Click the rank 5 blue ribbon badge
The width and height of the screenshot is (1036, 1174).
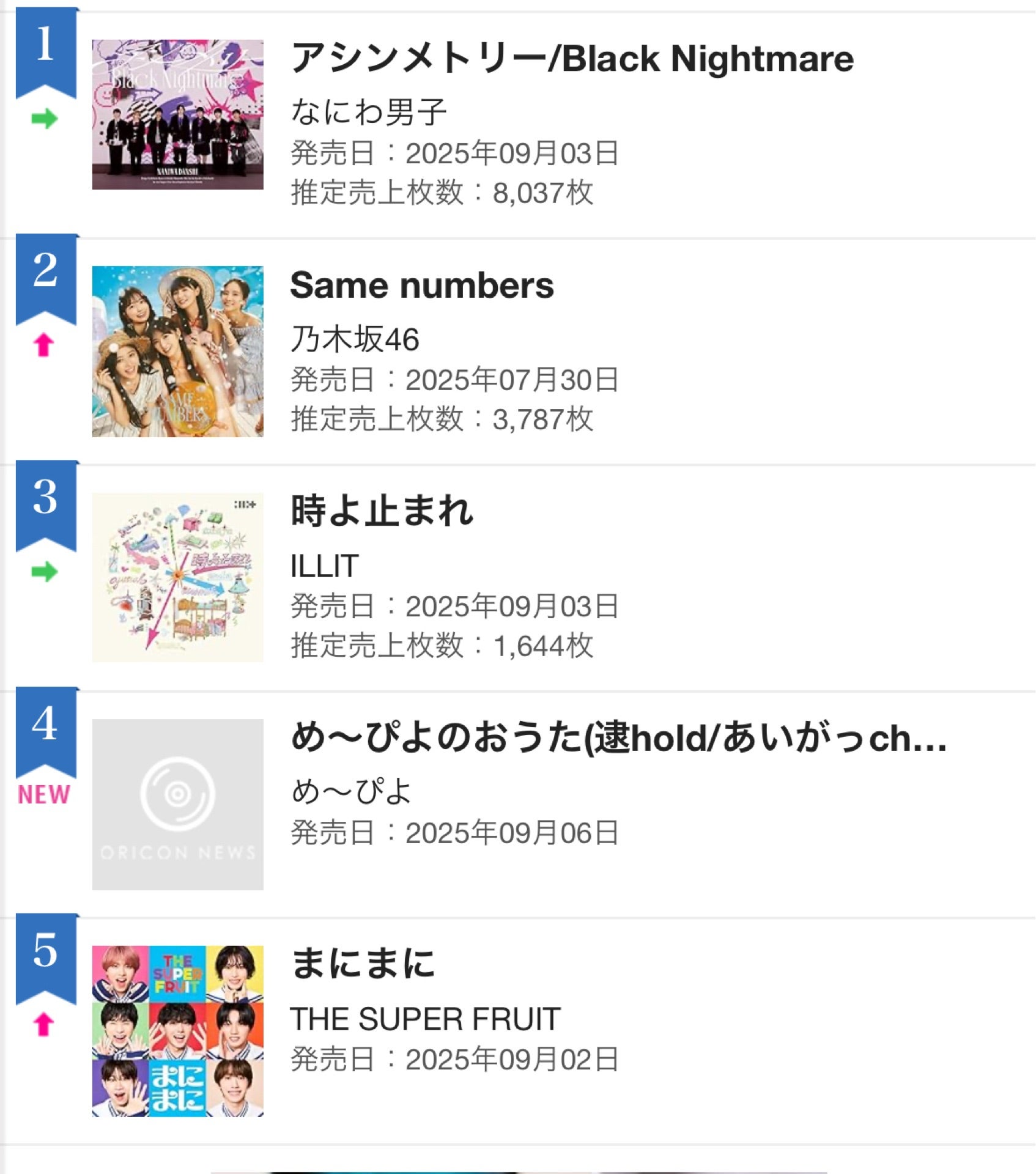click(46, 954)
